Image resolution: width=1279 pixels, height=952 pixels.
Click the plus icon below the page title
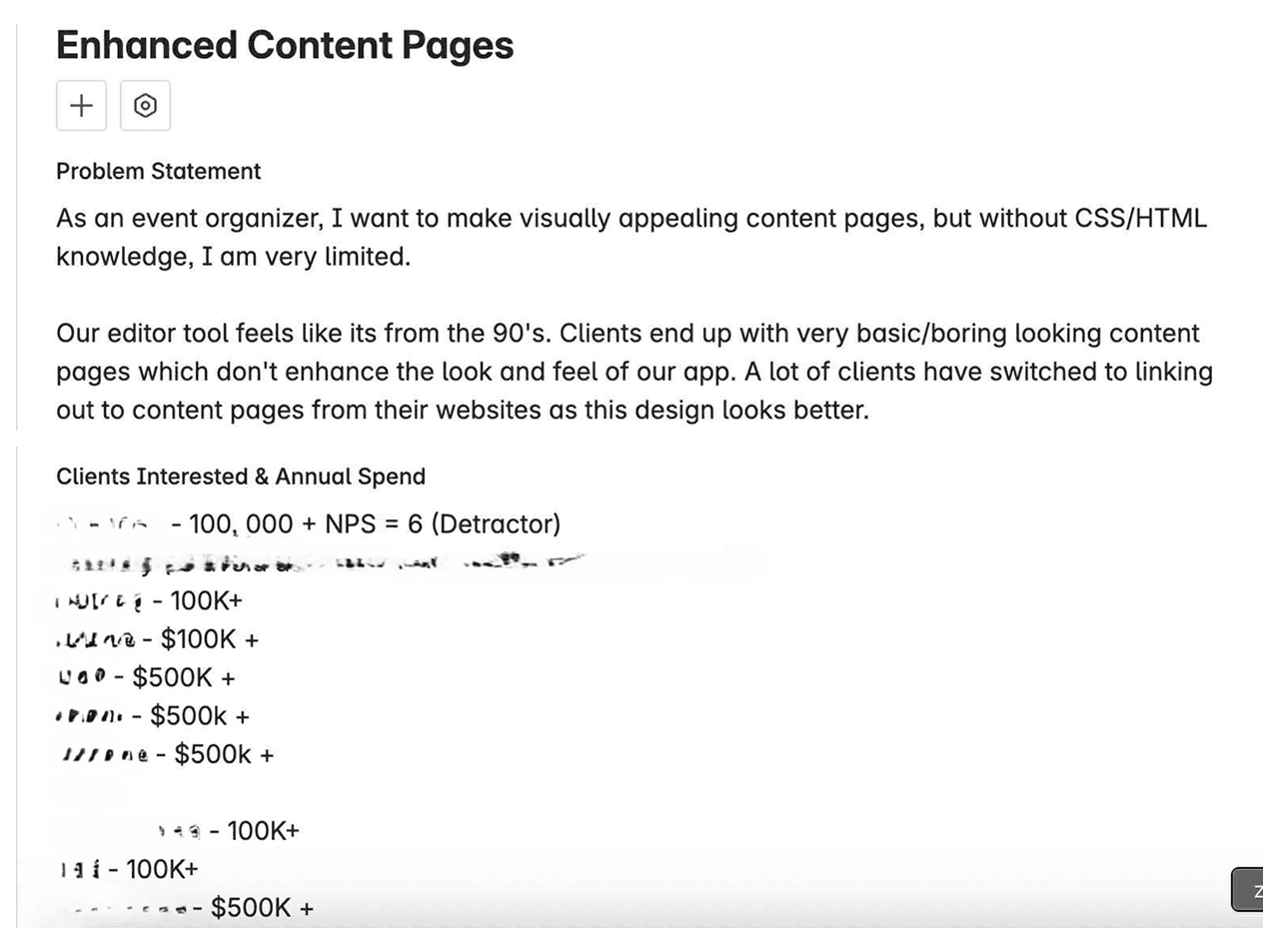81,105
